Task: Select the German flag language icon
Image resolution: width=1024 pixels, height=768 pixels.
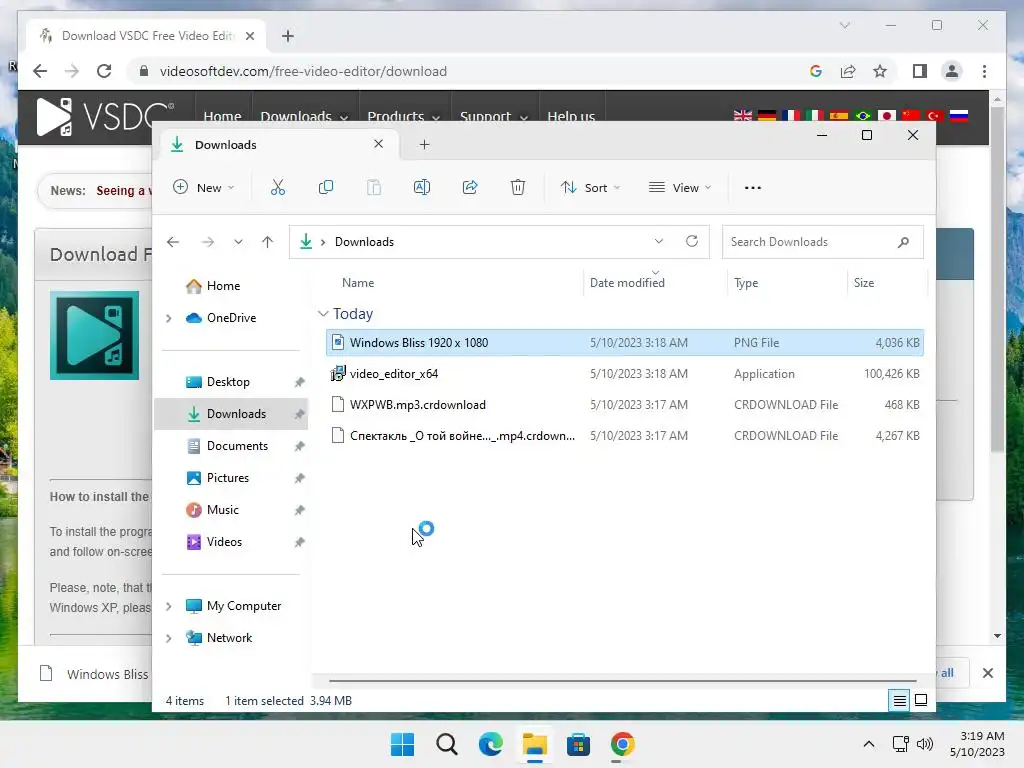Action: click(767, 116)
